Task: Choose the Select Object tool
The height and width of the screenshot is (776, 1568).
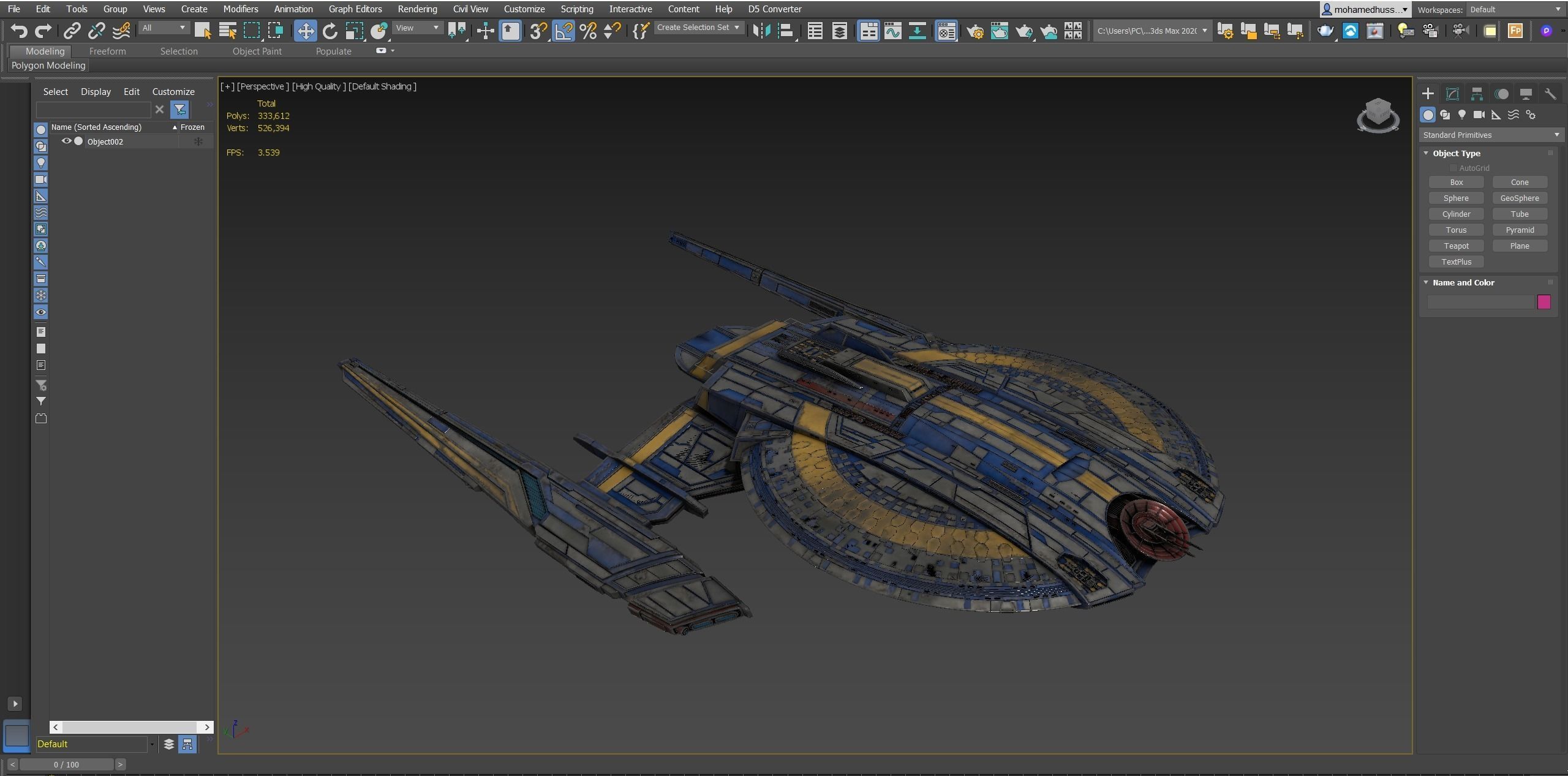Action: 203,31
